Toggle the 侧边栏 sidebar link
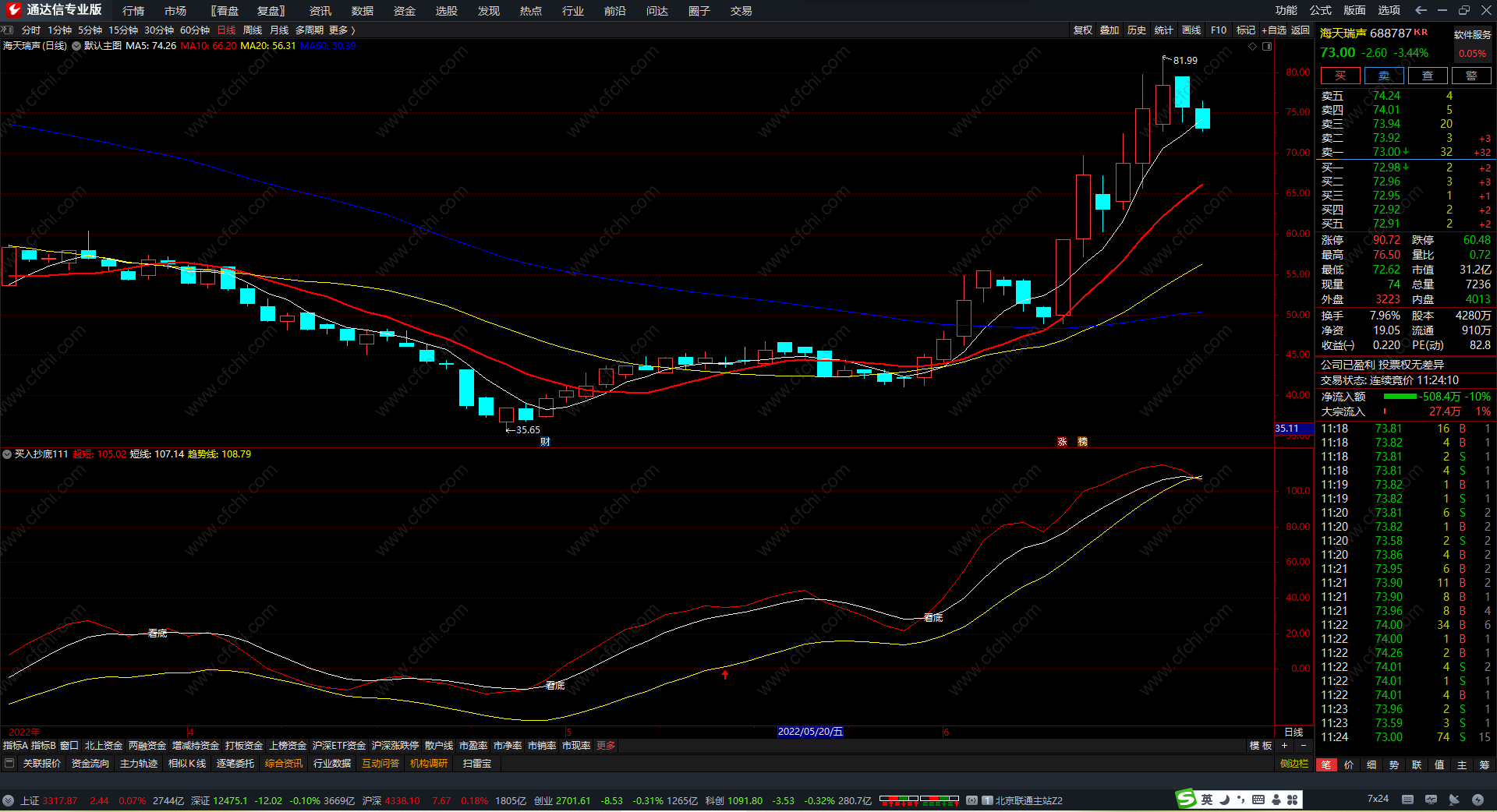The width and height of the screenshot is (1497, 812). pyautogui.click(x=1294, y=764)
